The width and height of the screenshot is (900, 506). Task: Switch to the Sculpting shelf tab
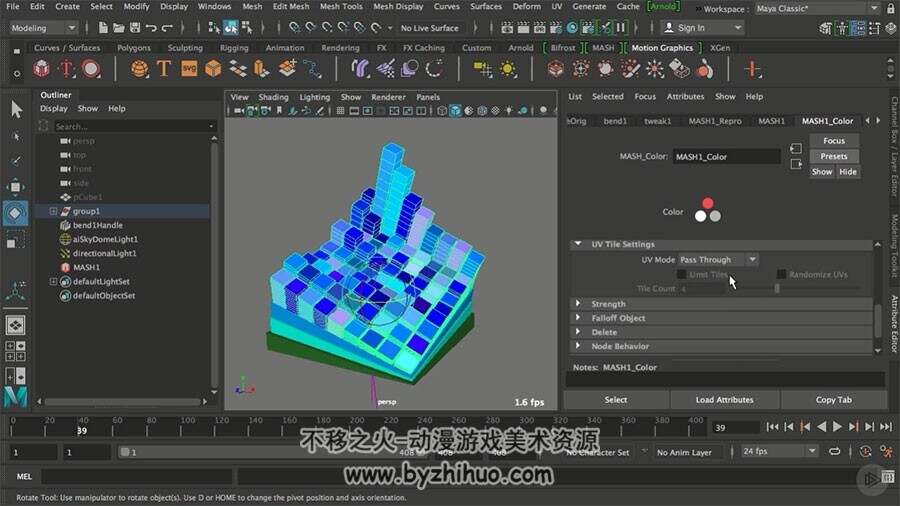tap(185, 48)
